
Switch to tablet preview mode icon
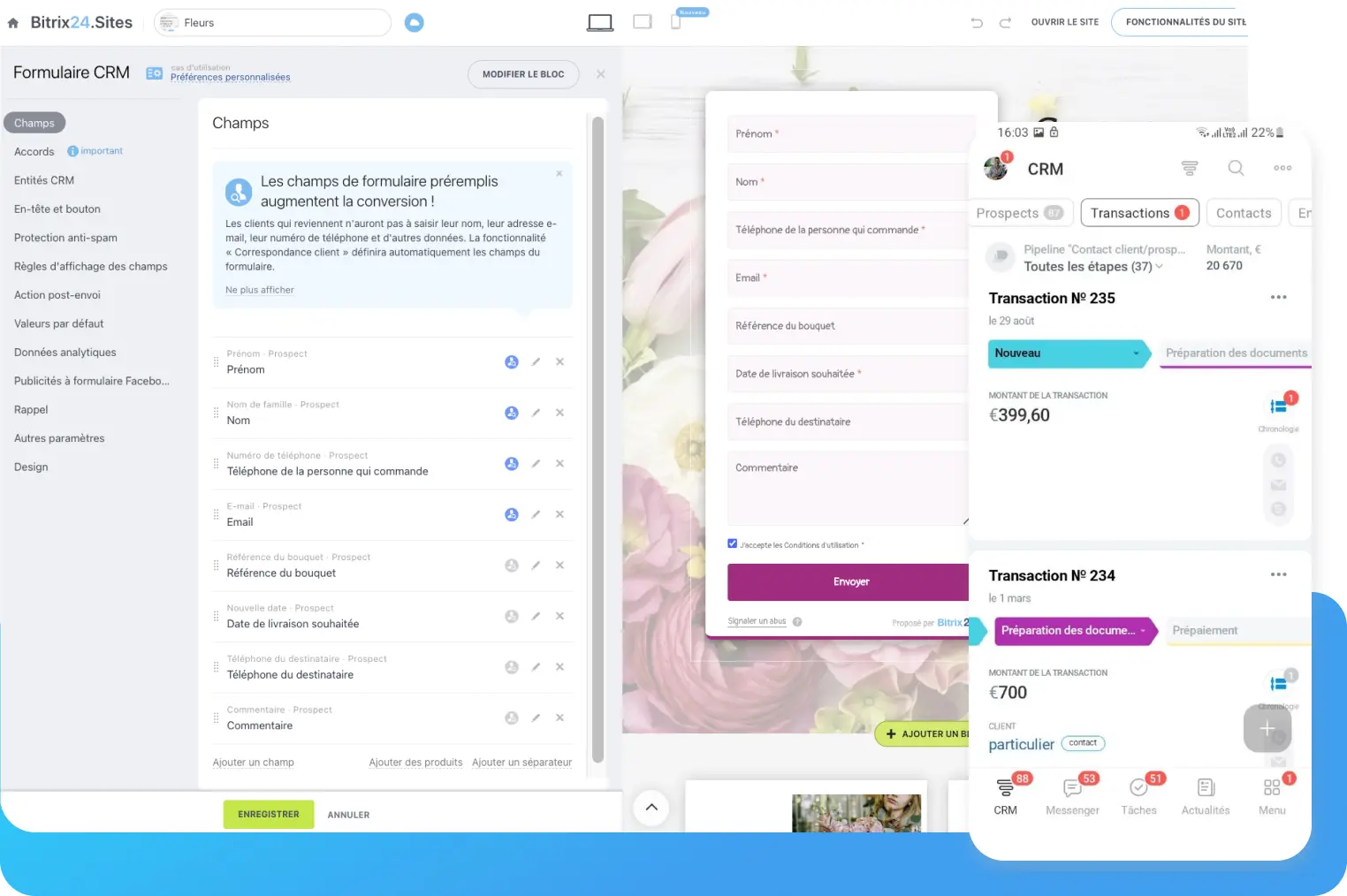[x=643, y=22]
